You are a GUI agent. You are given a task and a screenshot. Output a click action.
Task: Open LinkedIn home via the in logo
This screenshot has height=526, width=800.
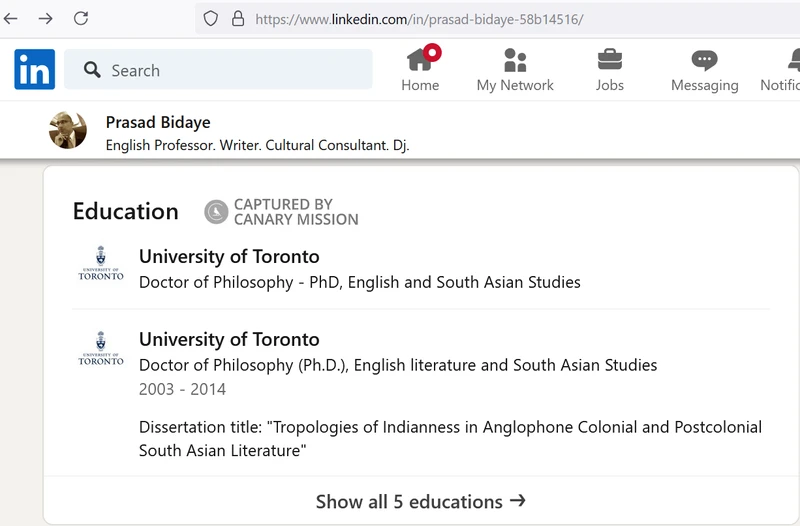pos(35,69)
